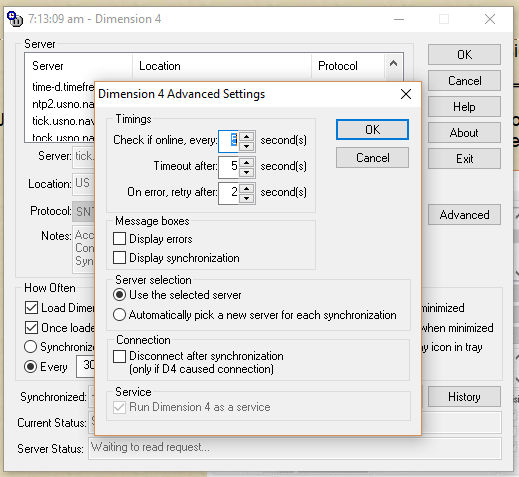Cancel the Advanced Settings dialog
This screenshot has height=477, width=519.
(372, 157)
